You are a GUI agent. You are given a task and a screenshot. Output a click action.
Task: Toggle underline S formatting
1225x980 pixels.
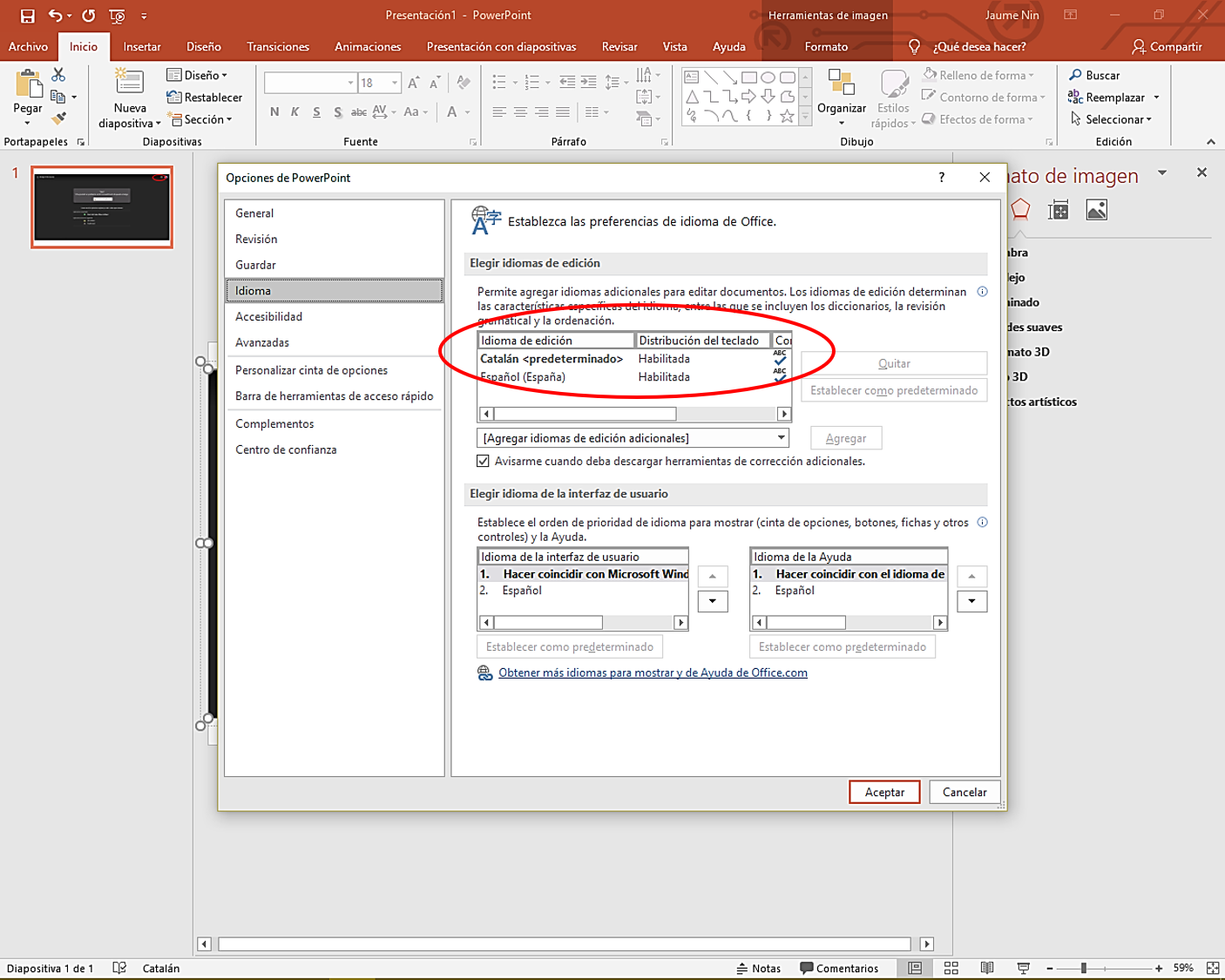coord(316,112)
